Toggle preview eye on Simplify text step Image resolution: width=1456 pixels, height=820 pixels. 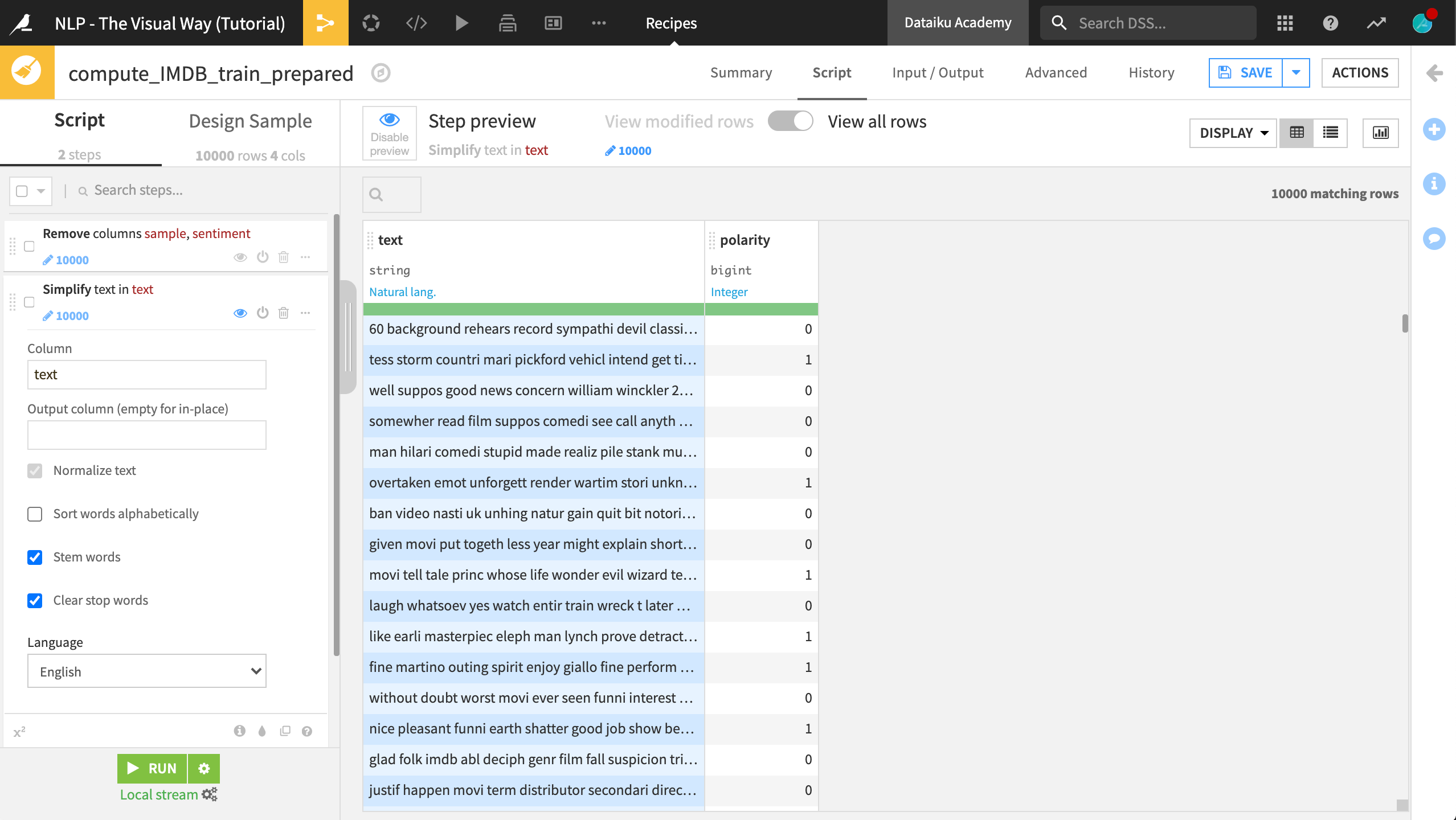[240, 313]
